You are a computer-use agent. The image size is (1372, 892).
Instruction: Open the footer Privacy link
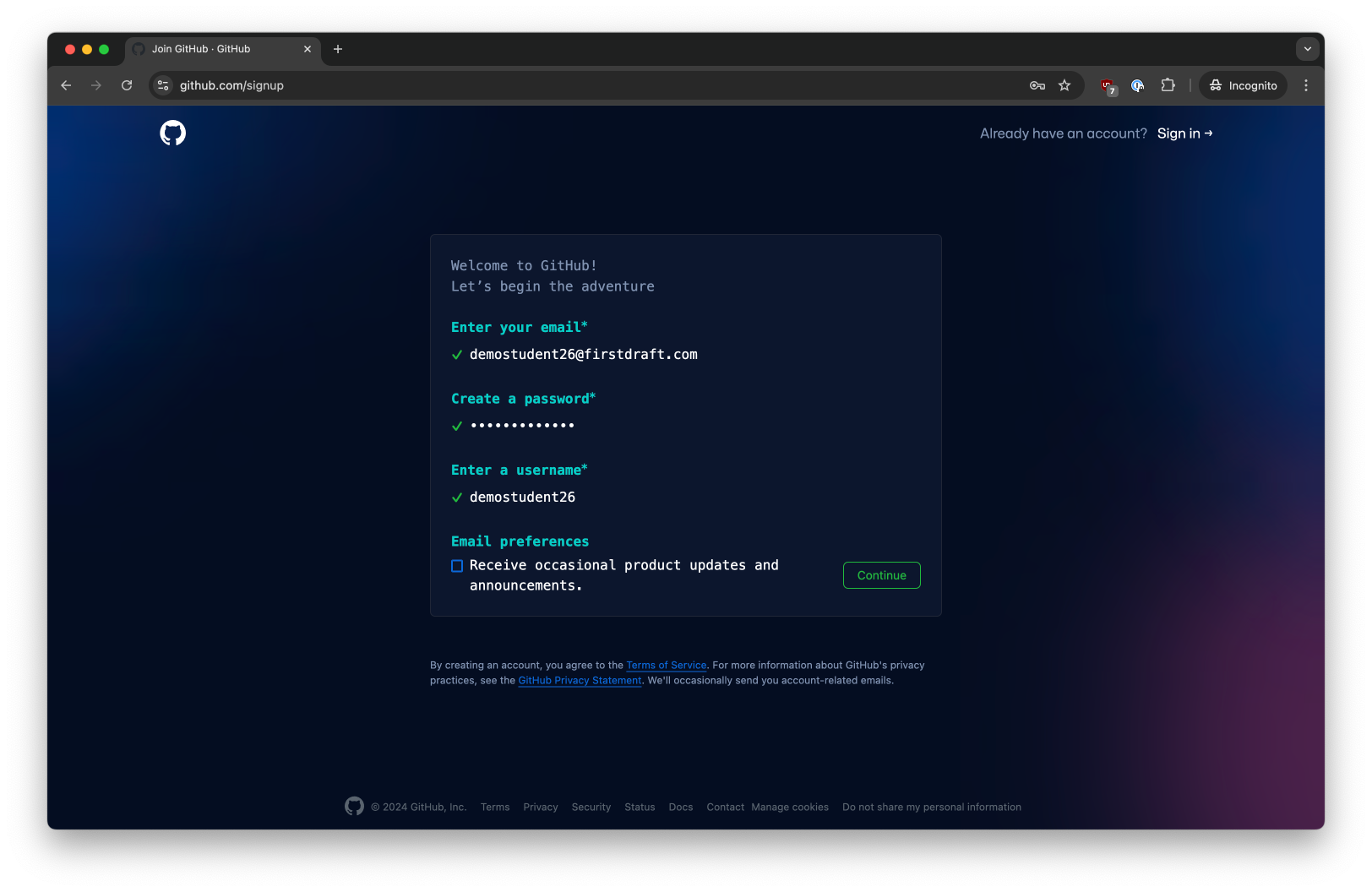pos(541,808)
